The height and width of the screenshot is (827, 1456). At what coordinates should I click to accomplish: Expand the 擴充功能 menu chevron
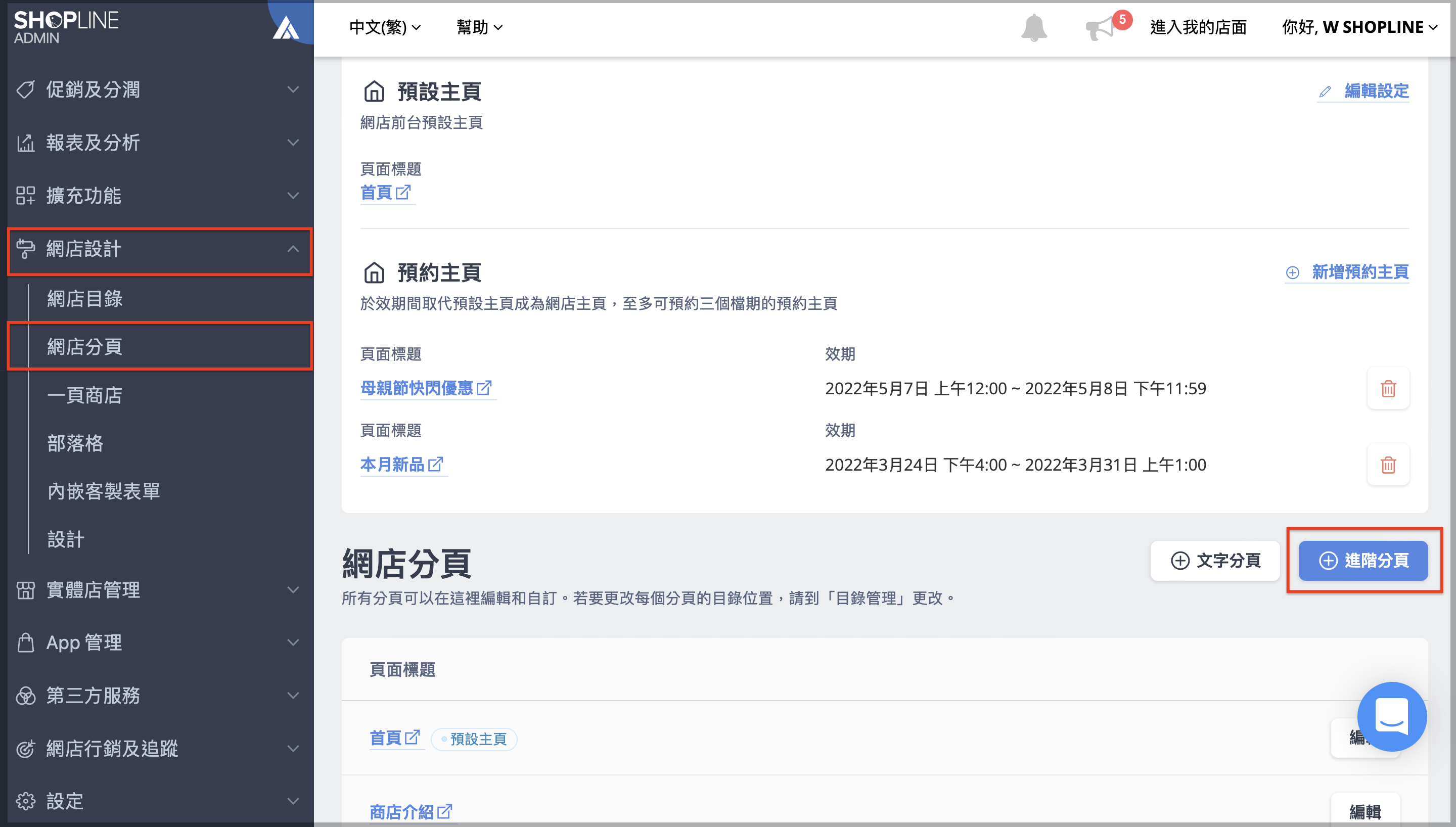coord(293,196)
